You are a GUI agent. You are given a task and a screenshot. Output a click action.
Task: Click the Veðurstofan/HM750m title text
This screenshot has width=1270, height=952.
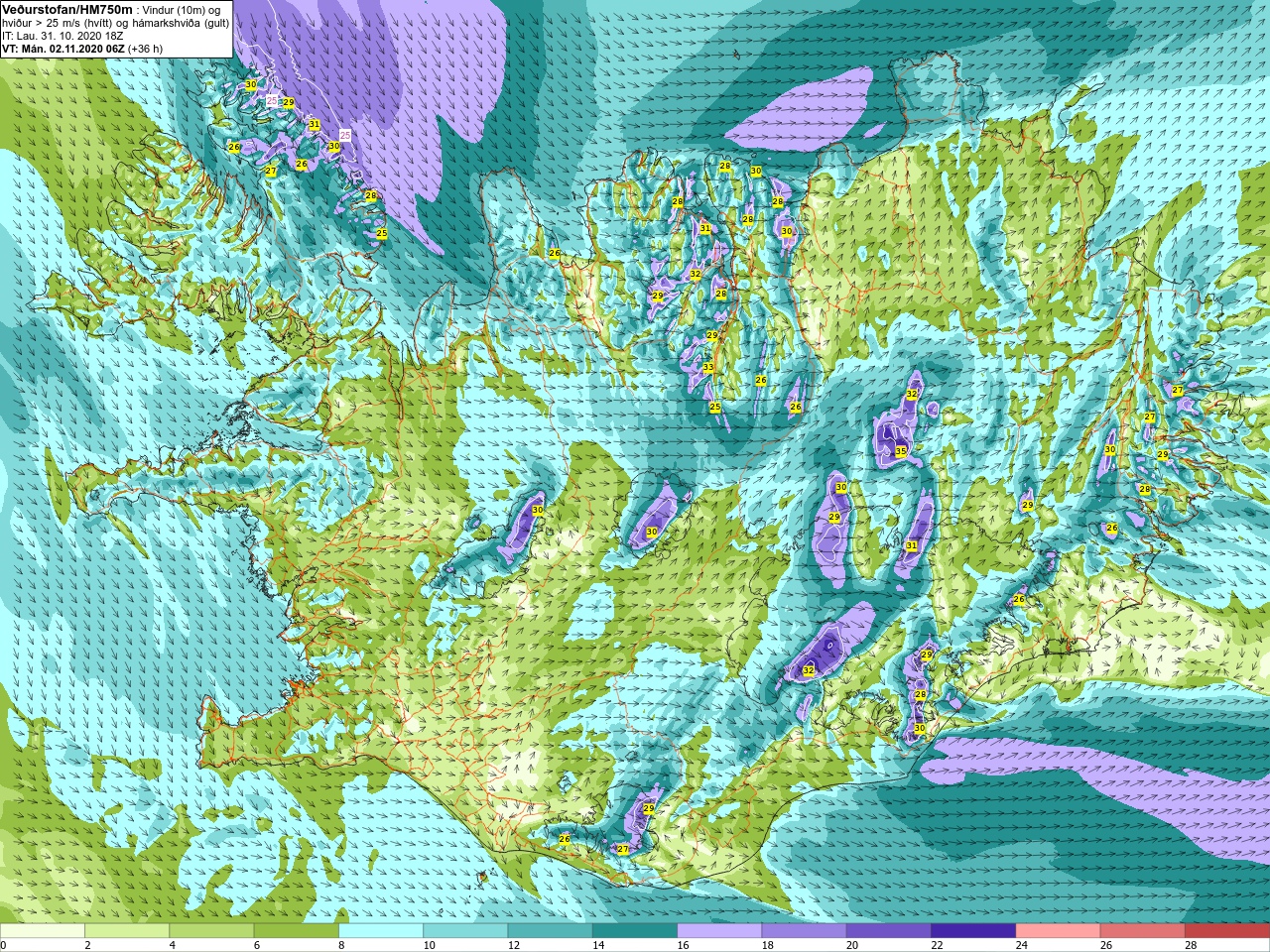coord(66,9)
